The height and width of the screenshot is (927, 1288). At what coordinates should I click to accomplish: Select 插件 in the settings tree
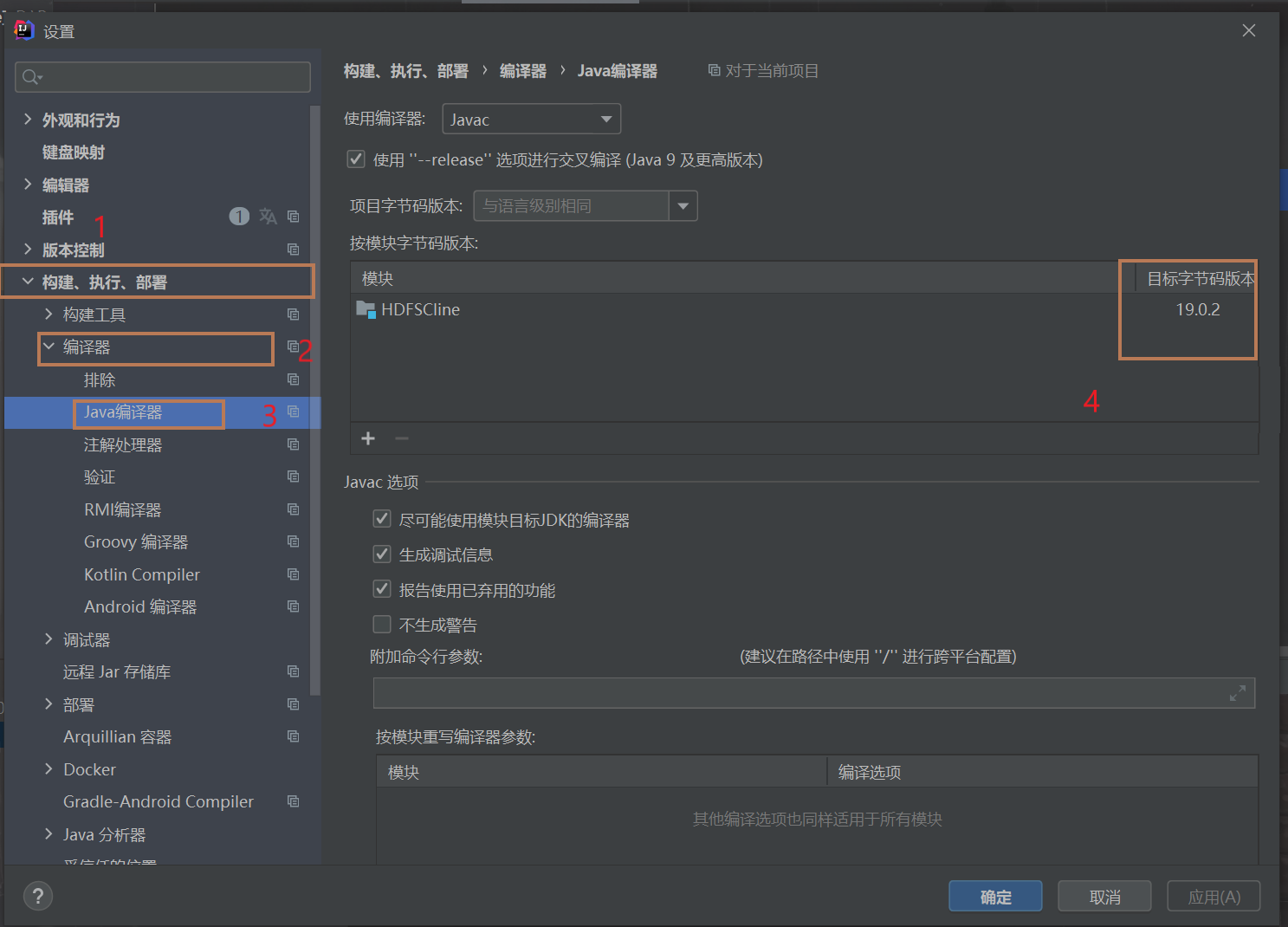tap(58, 217)
